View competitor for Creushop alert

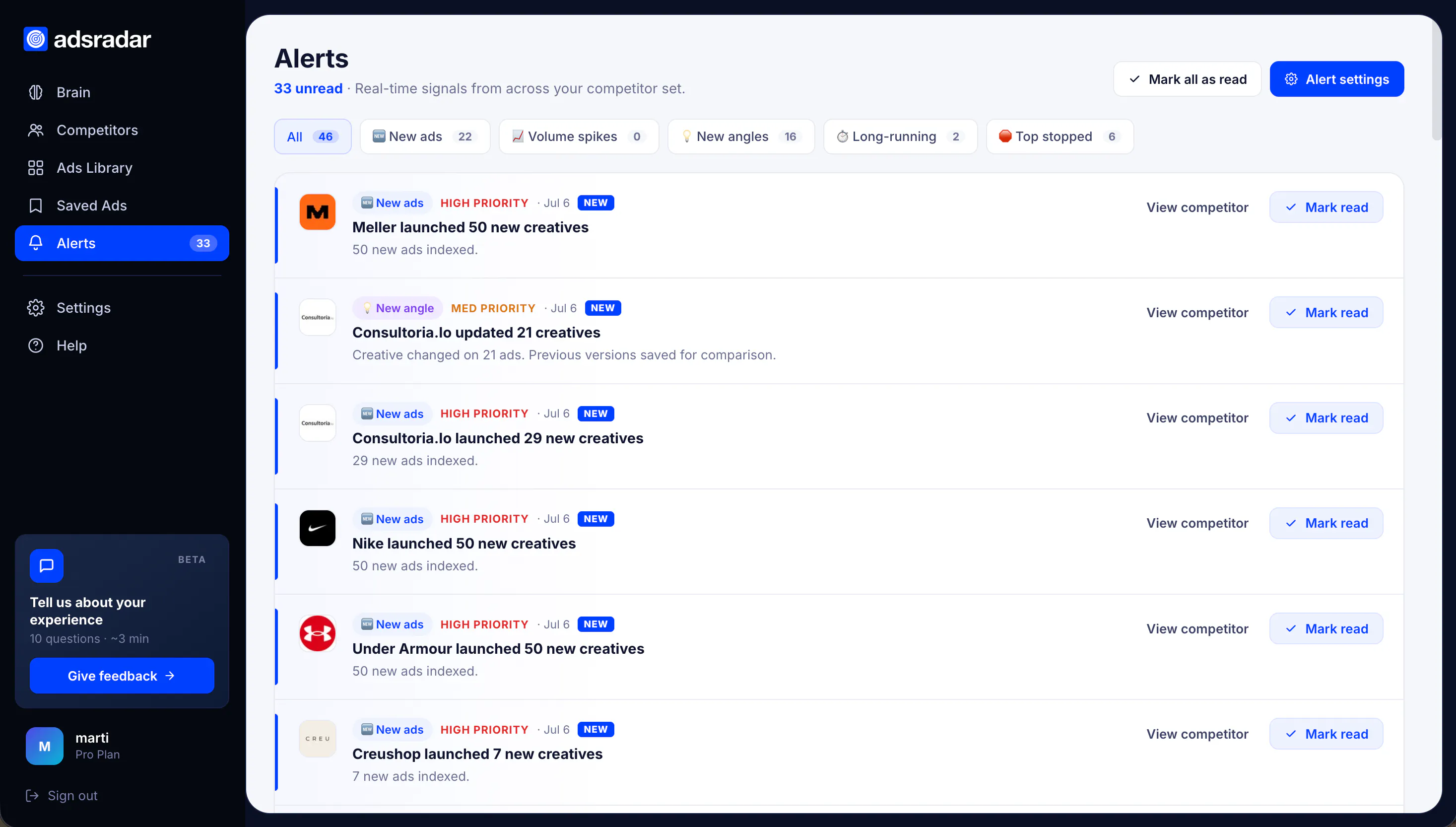pyautogui.click(x=1197, y=734)
